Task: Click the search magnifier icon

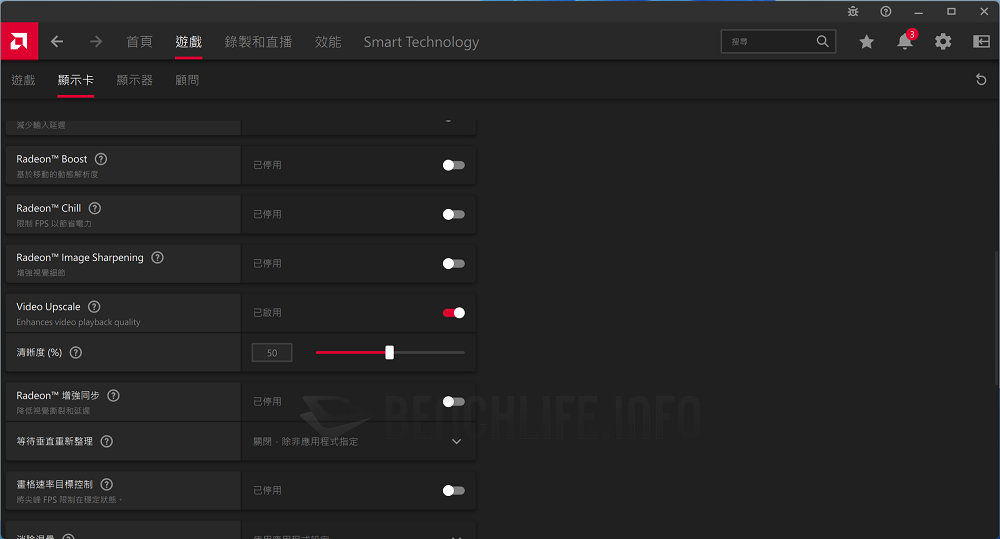Action: 823,41
